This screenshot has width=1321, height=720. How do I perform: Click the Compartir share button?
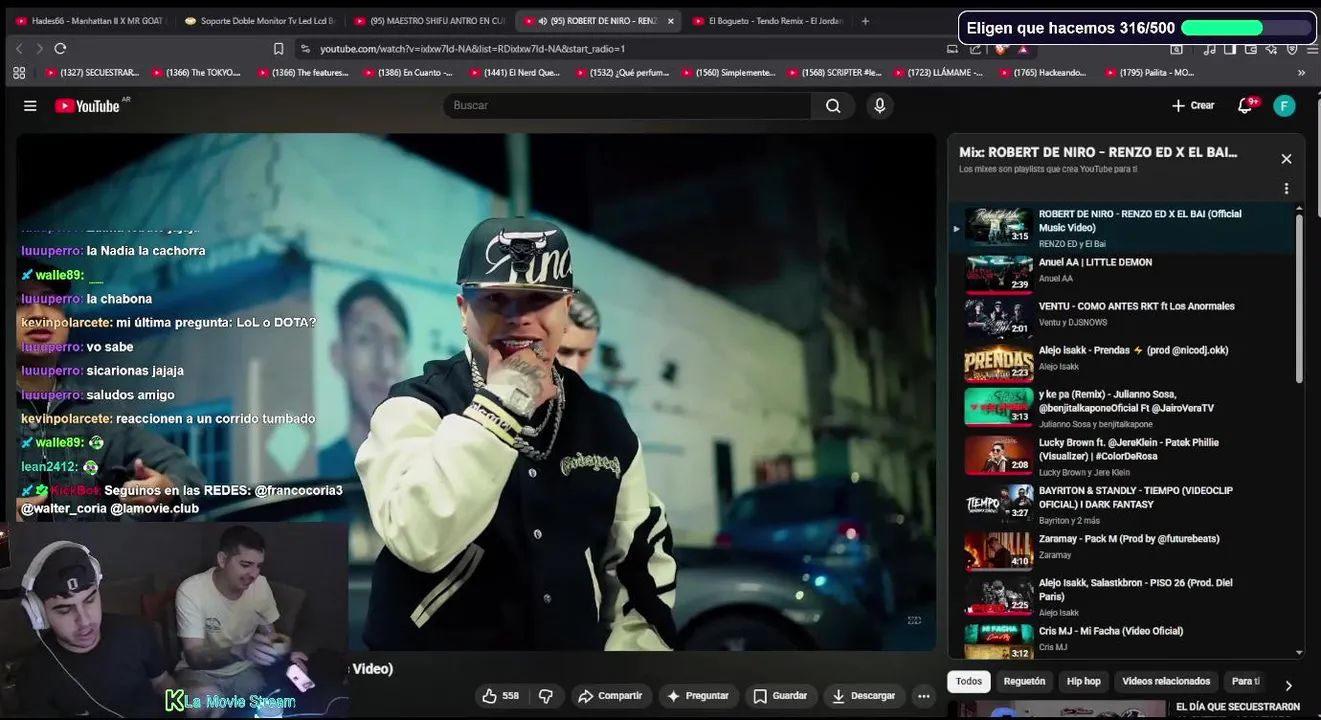[610, 696]
